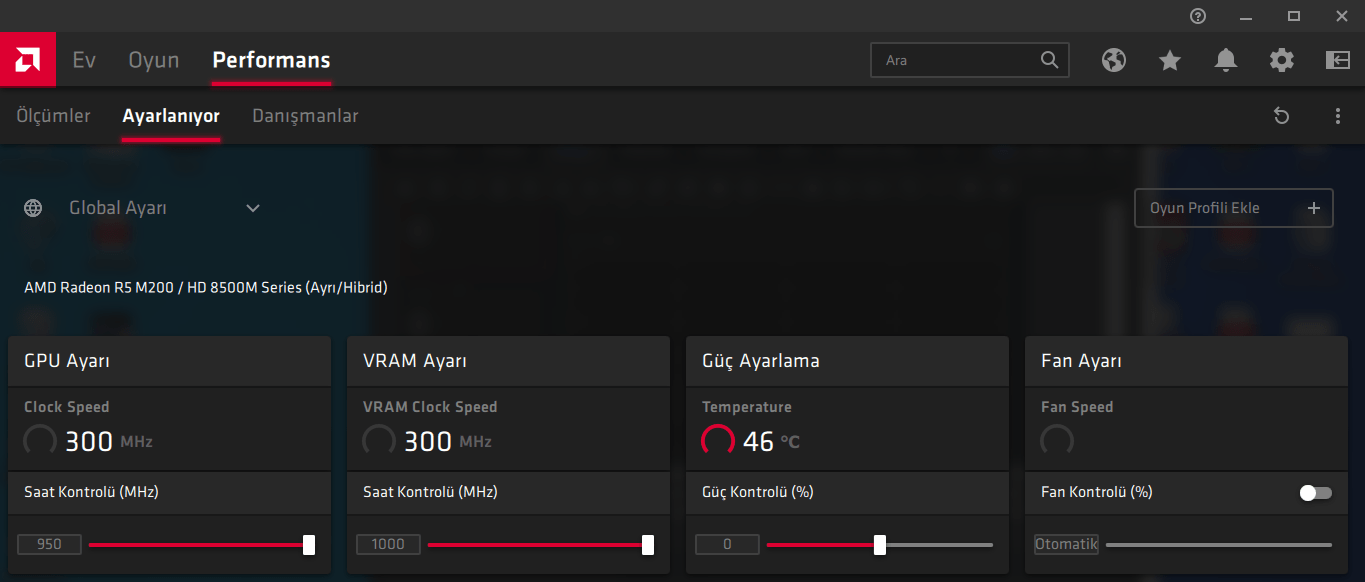Click the 950 clock value field
This screenshot has height=582, width=1365.
coord(49,545)
